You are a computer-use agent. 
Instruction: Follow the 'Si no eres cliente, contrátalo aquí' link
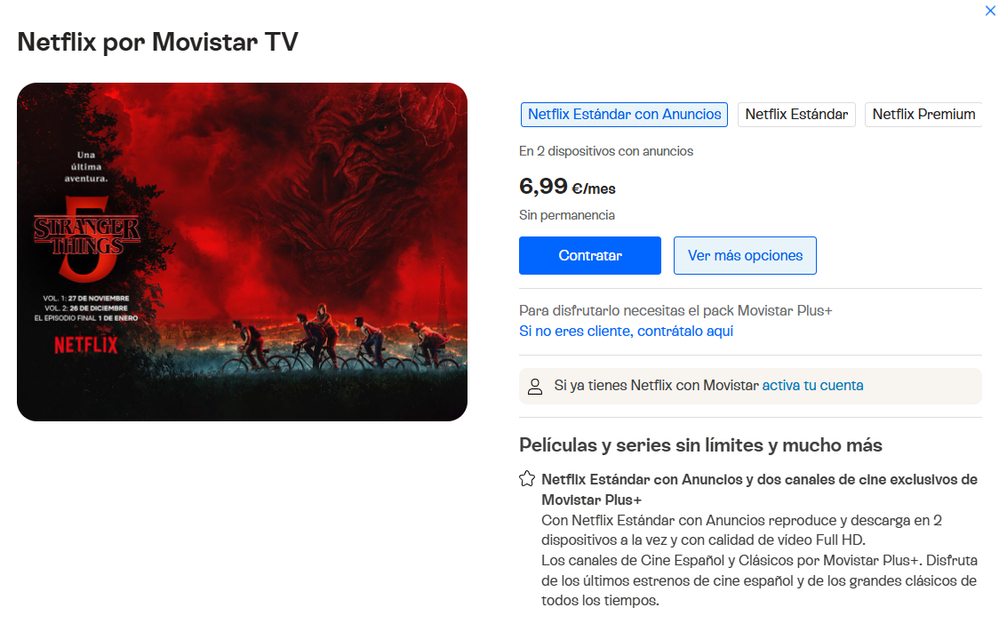[626, 331]
